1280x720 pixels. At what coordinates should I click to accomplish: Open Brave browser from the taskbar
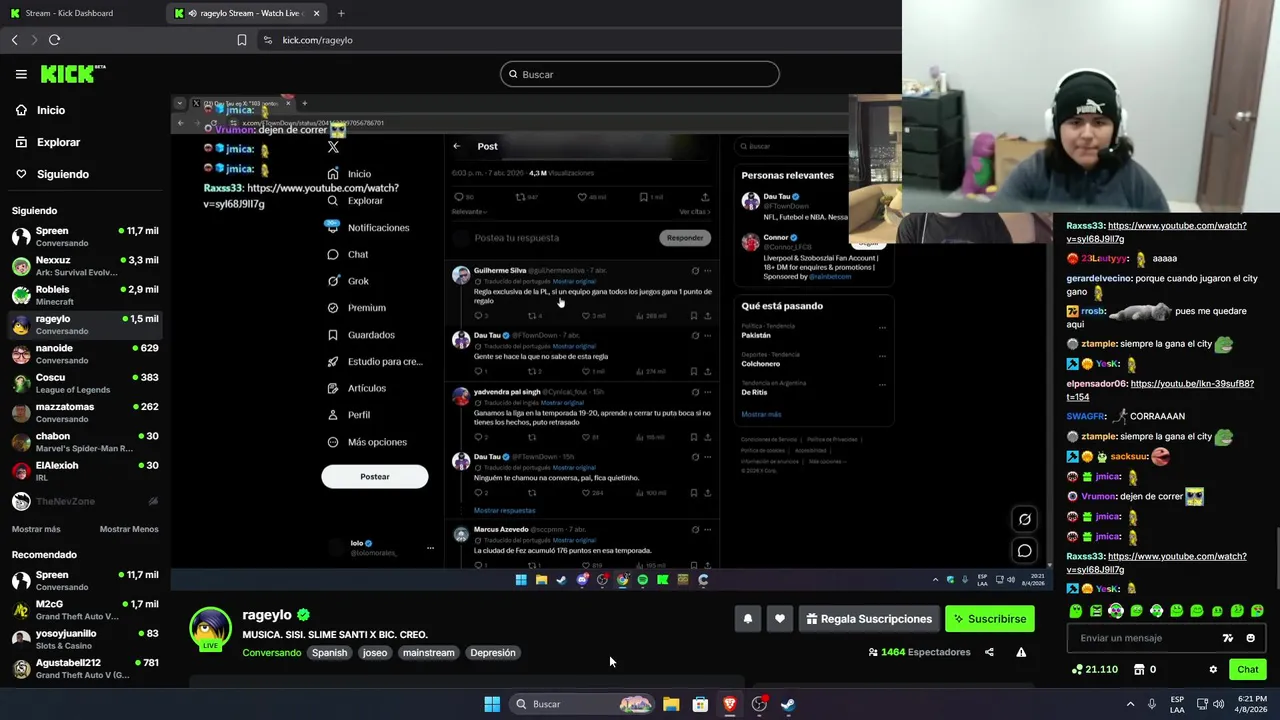pyautogui.click(x=730, y=704)
